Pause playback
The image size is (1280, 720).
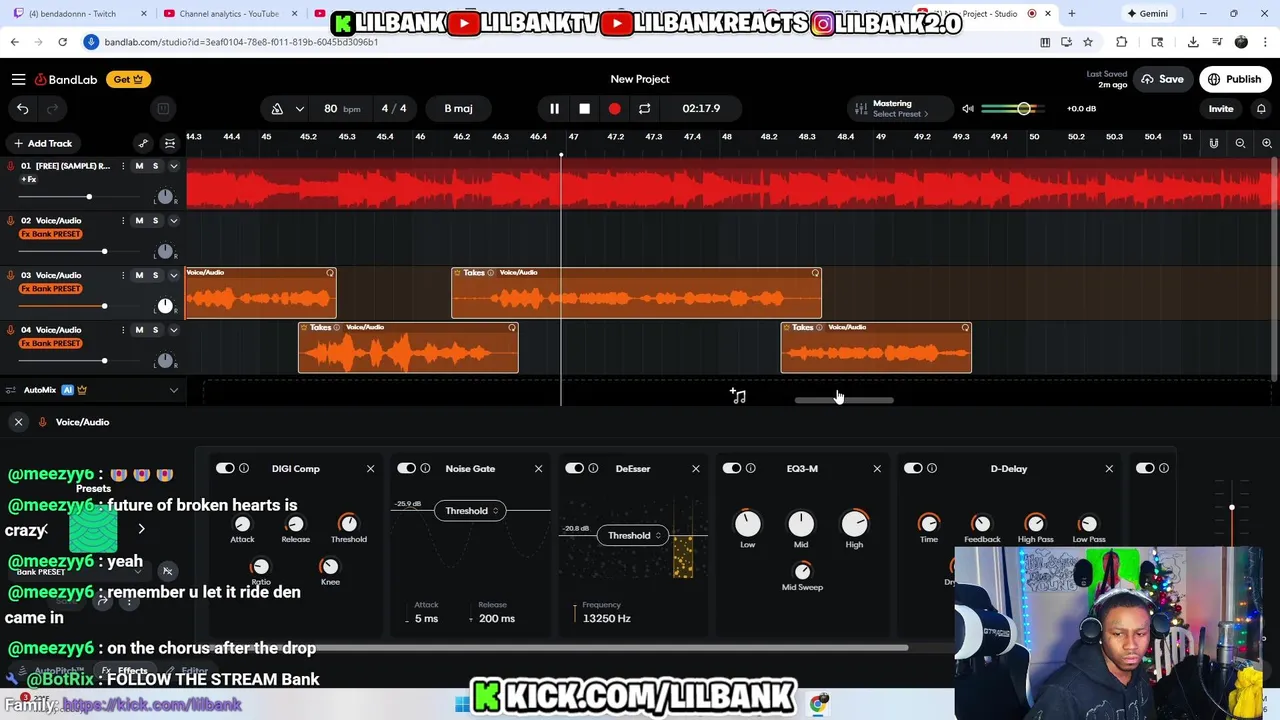tap(554, 108)
